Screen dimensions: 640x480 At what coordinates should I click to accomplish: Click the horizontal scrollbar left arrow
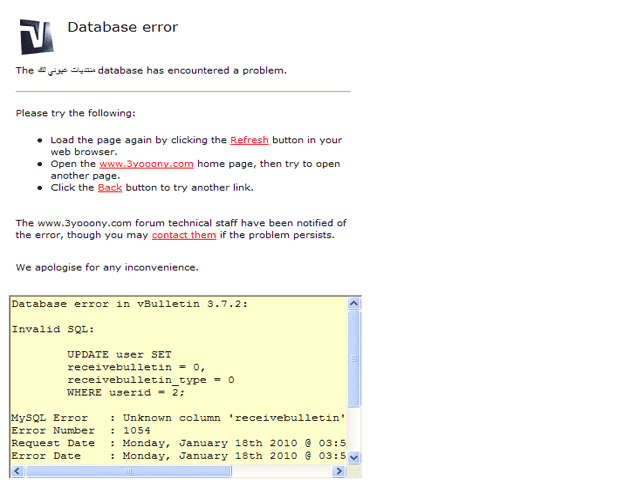16,471
